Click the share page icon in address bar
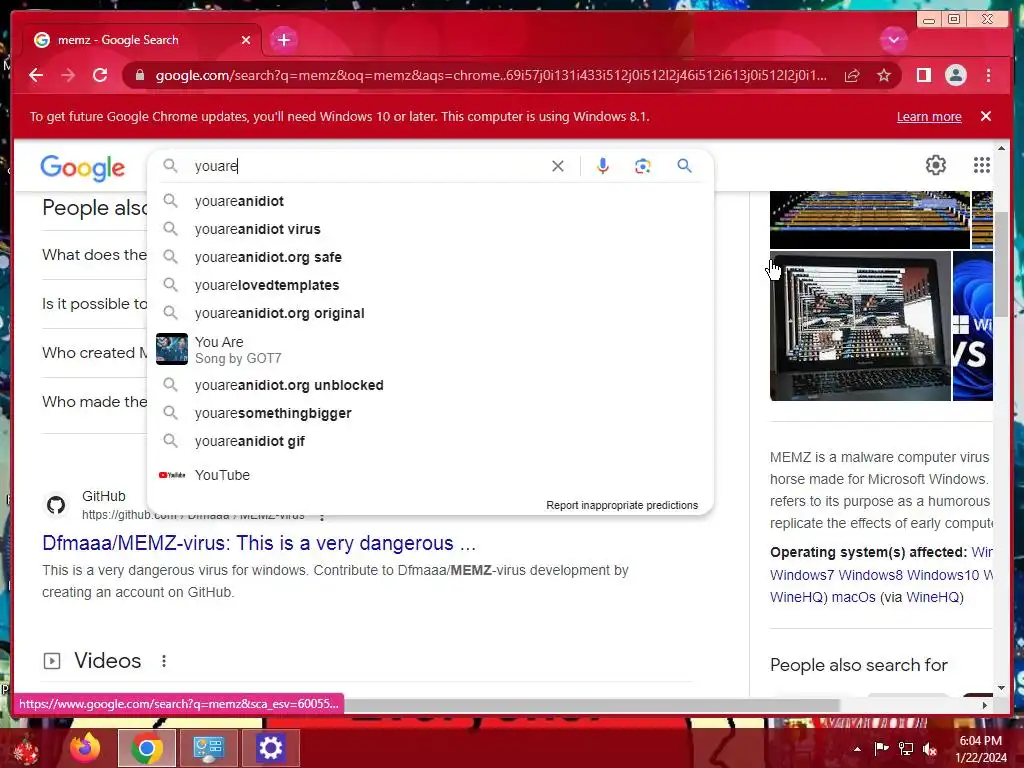The width and height of the screenshot is (1024, 768). (x=852, y=76)
